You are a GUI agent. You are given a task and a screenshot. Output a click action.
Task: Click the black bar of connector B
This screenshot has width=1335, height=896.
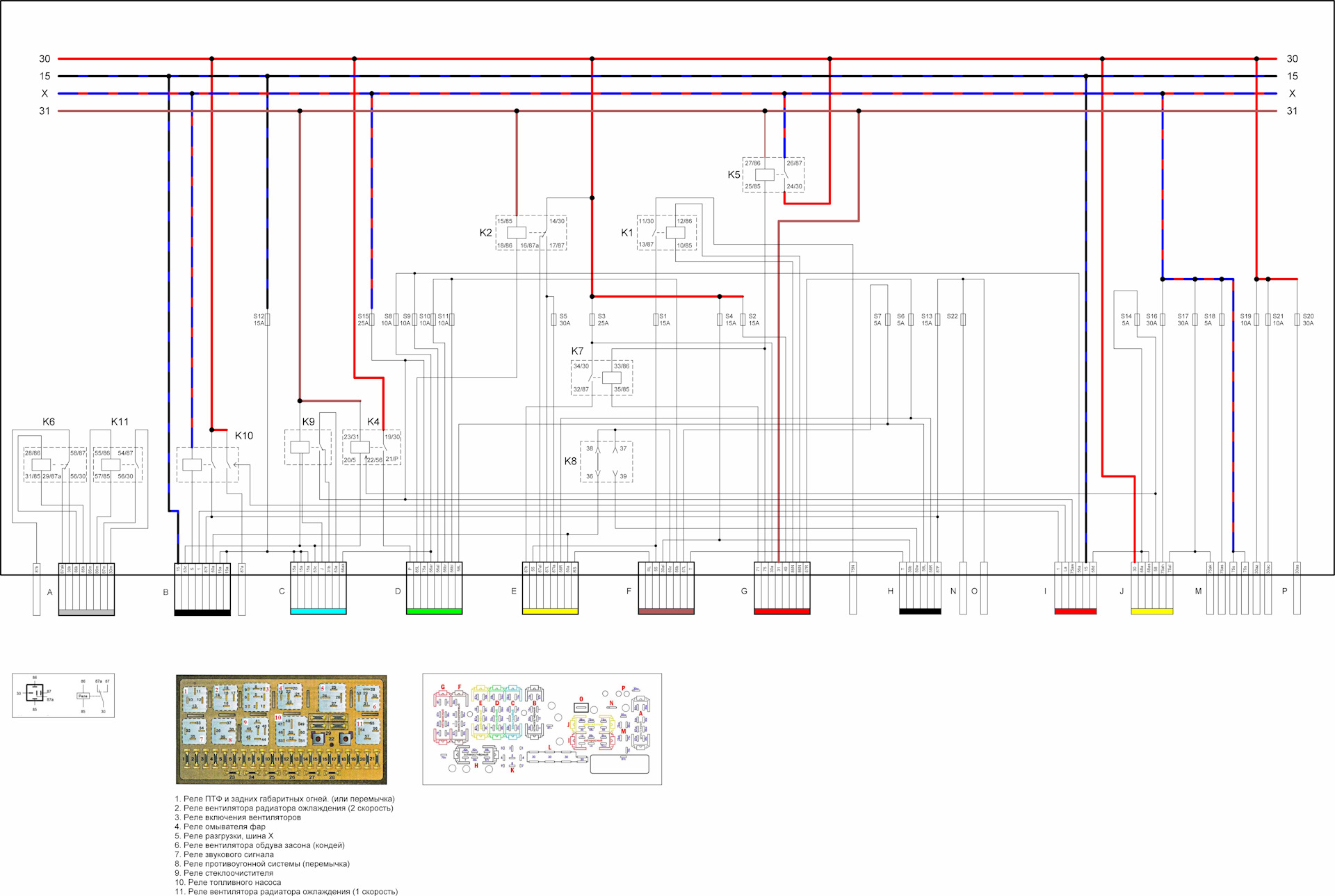click(202, 612)
